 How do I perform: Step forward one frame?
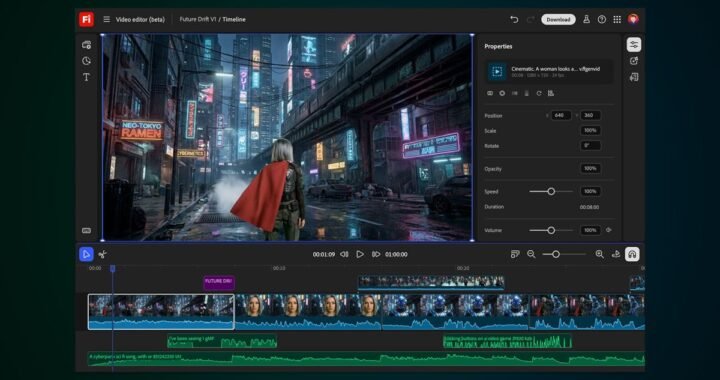tap(376, 254)
